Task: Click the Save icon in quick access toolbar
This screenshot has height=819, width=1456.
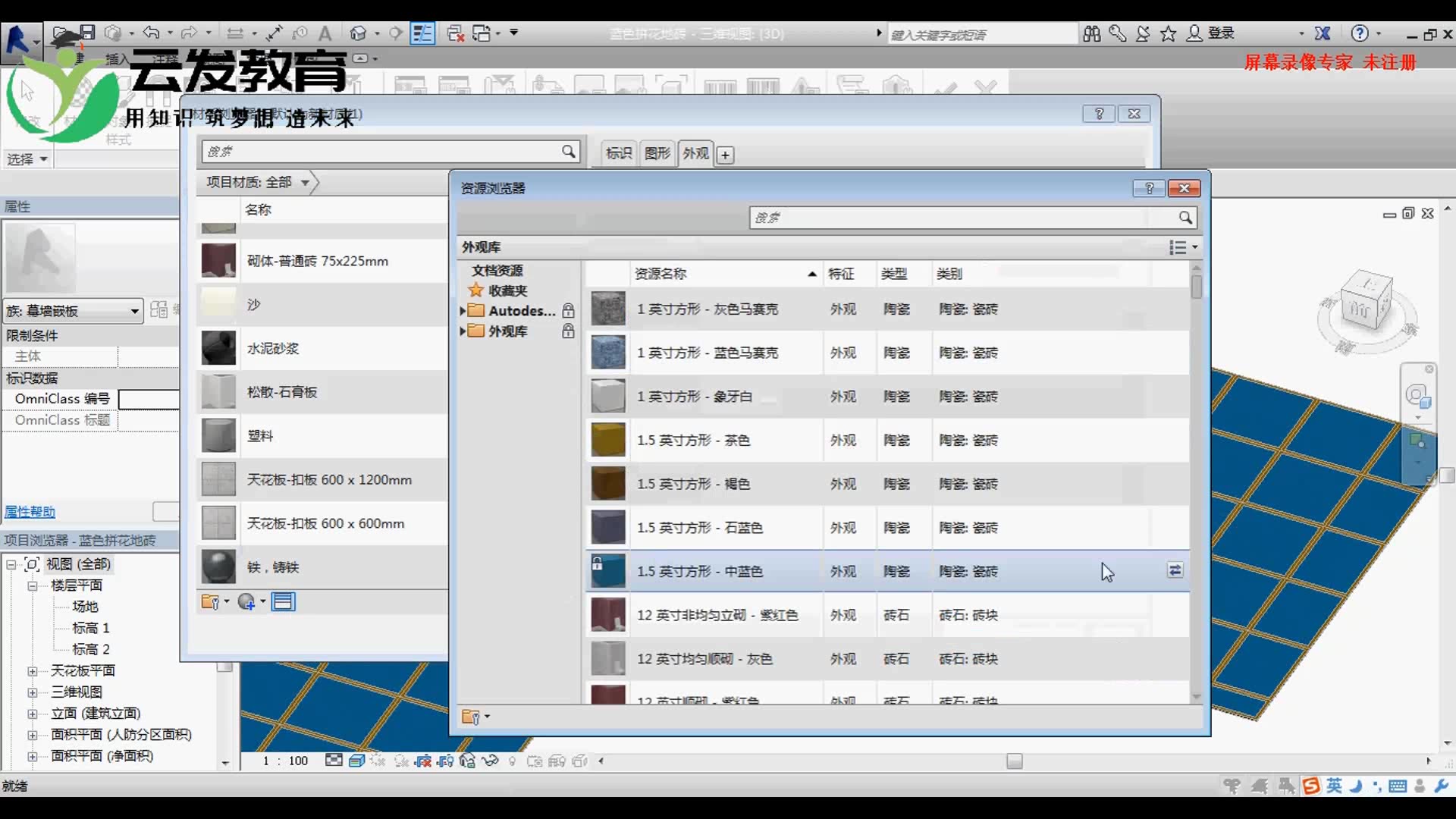Action: click(x=87, y=33)
